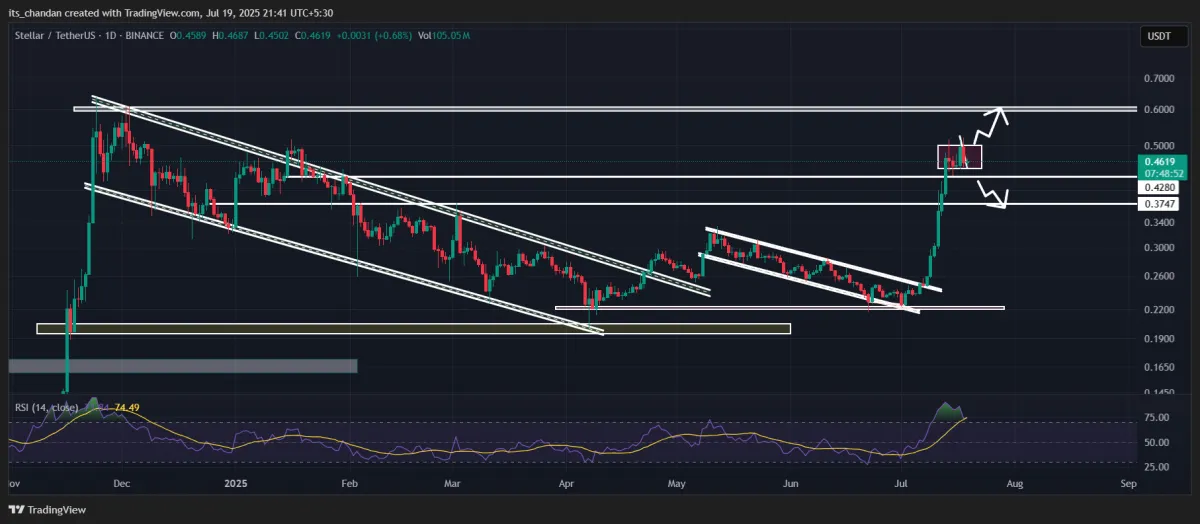Click the 0.2600 price axis label
The height and width of the screenshot is (524, 1200).
pyautogui.click(x=1160, y=277)
